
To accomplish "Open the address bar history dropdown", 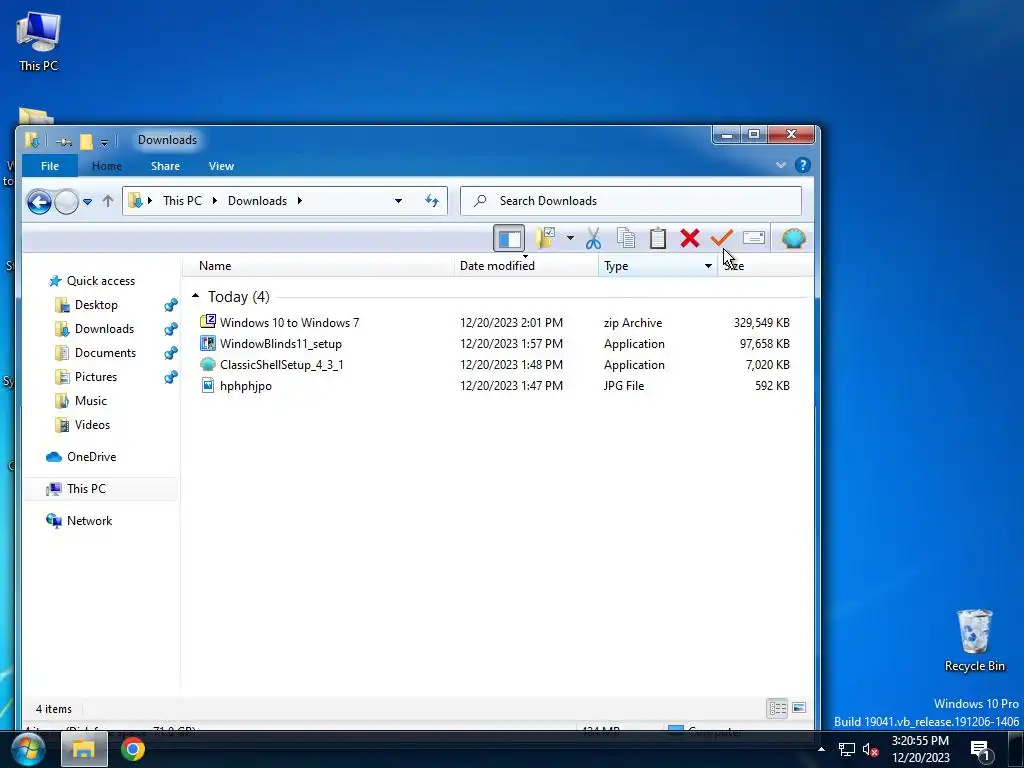I will pos(398,200).
